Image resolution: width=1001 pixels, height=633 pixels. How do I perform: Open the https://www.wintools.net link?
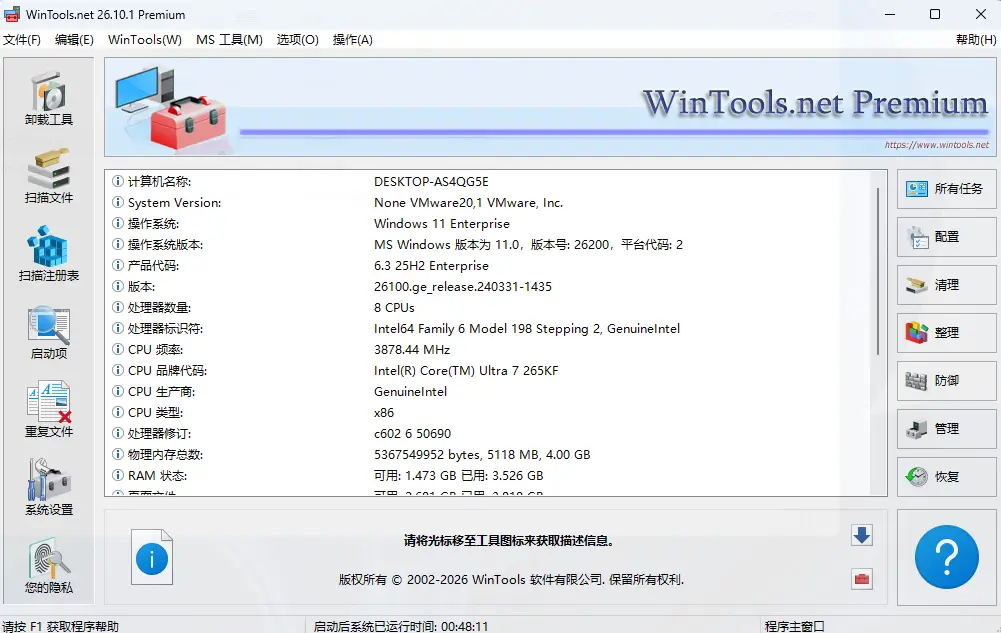point(937,145)
